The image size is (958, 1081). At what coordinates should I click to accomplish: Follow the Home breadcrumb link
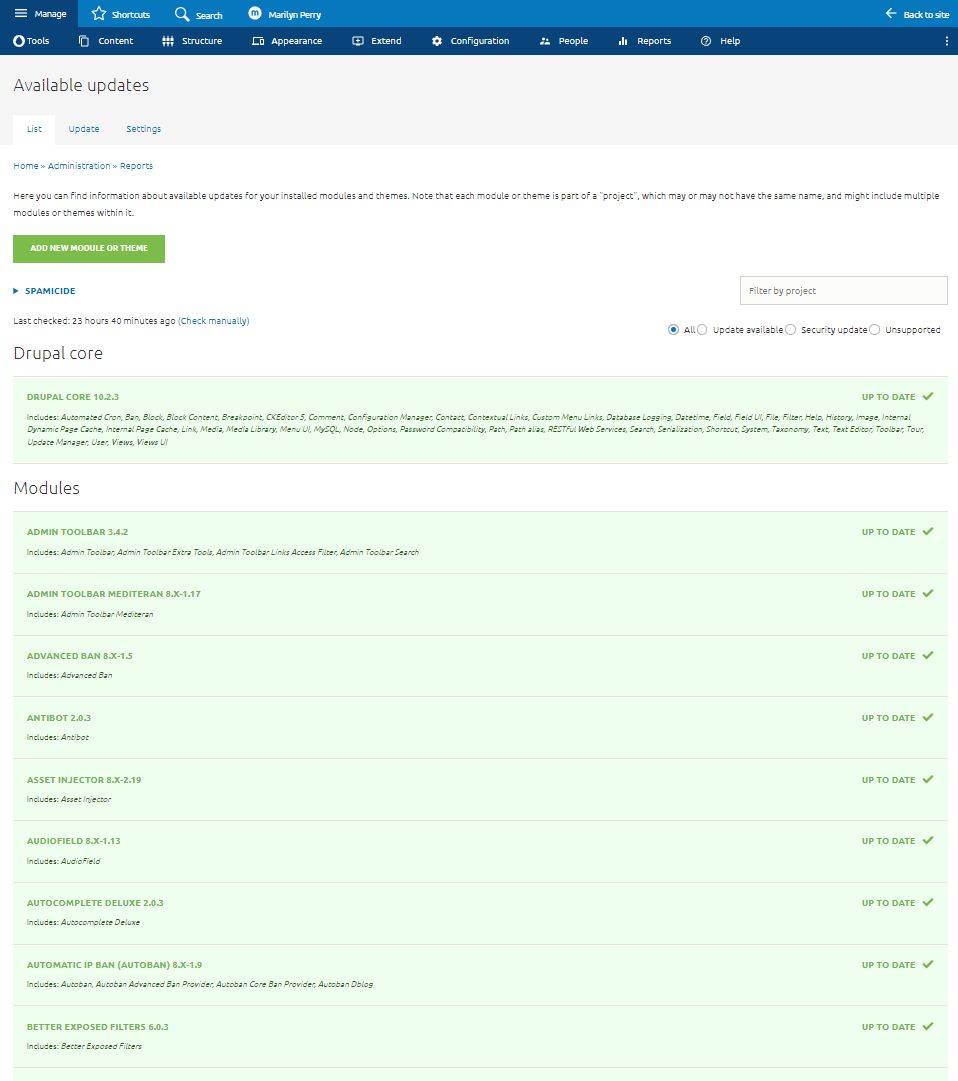point(26,166)
